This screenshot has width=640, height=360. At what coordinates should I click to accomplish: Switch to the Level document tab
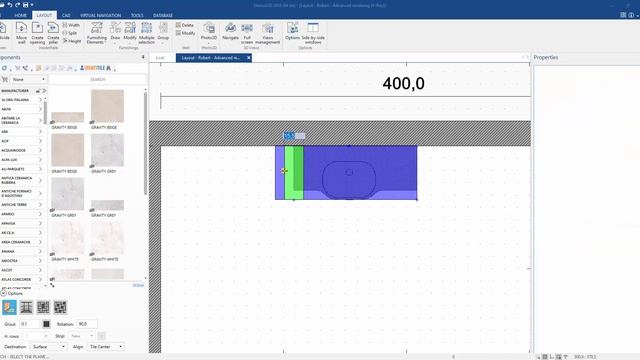(x=160, y=58)
